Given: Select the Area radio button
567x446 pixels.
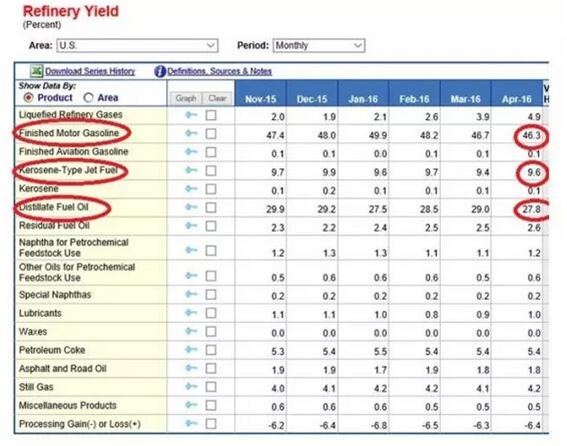Looking at the screenshot, I should point(88,98).
